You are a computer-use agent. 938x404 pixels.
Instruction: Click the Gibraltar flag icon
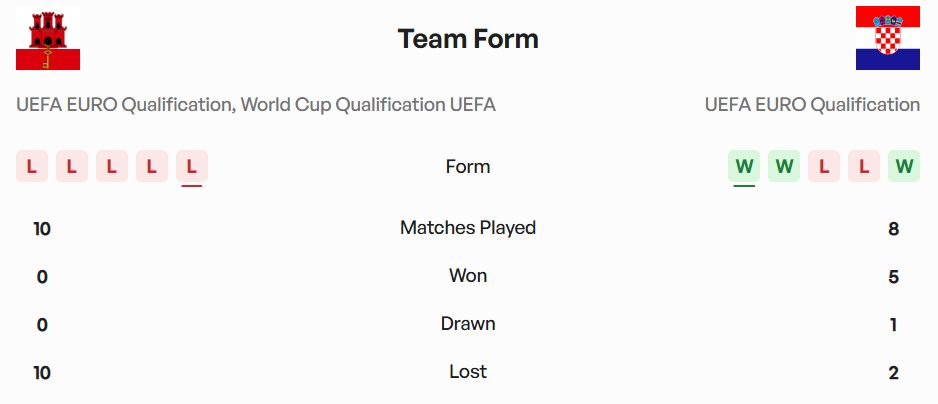tap(48, 38)
